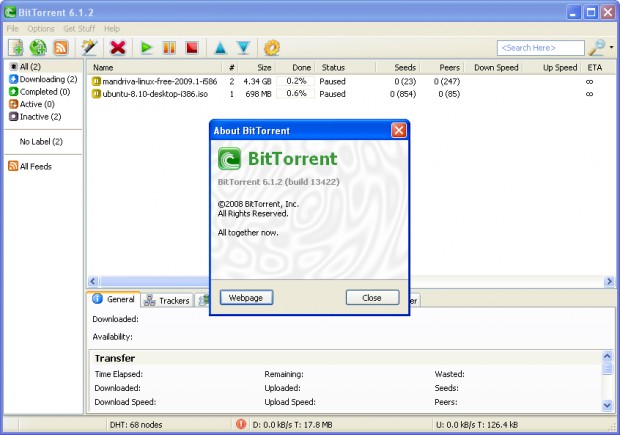
Task: Click the Add Torrent toolbar icon
Action: tap(16, 48)
